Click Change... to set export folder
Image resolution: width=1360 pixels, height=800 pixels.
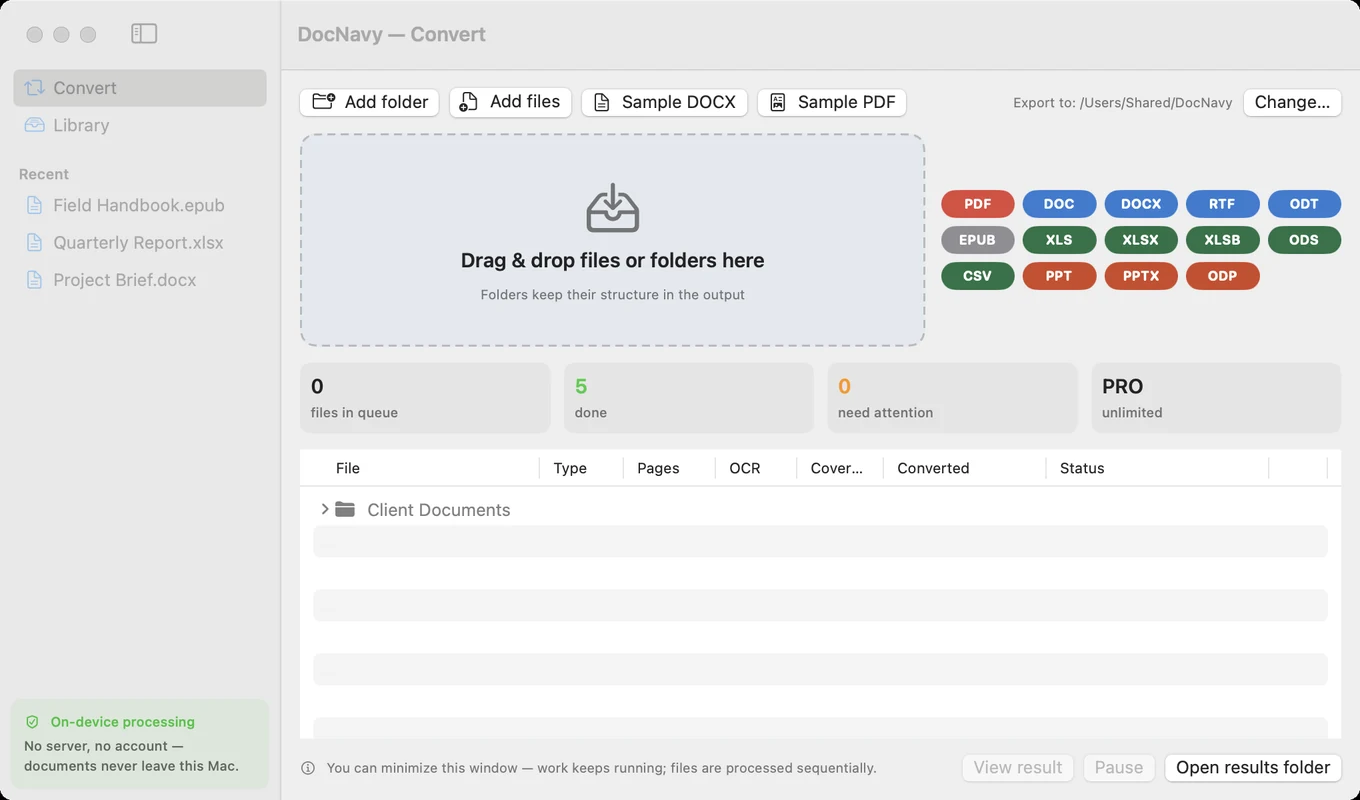point(1292,102)
